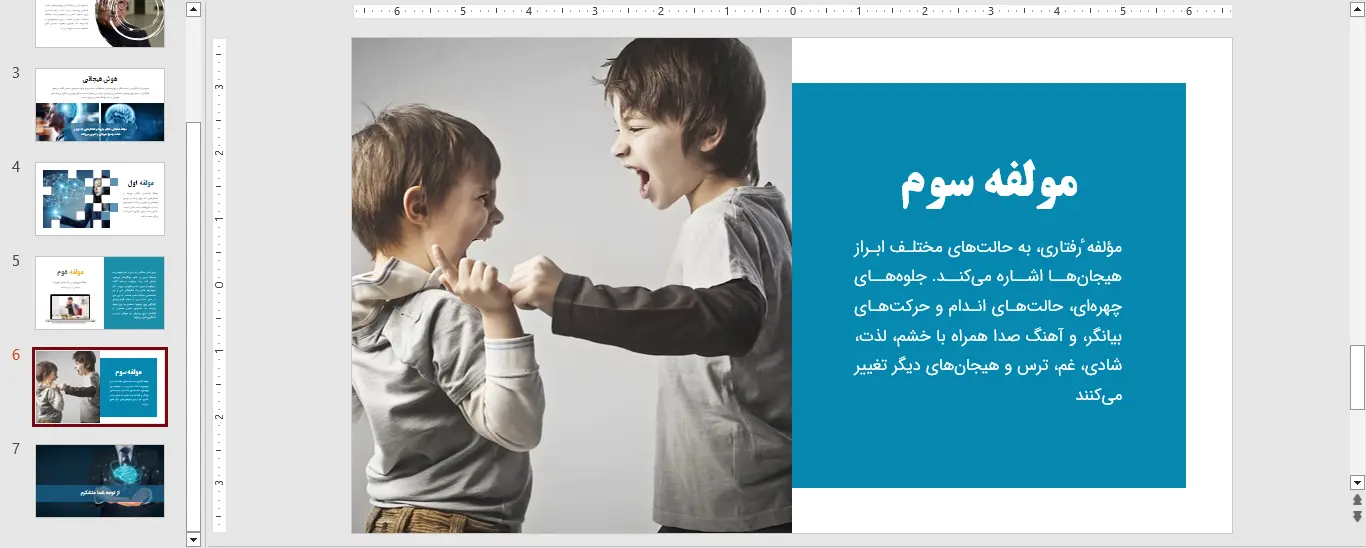The image size is (1366, 548).
Task: Click the thumbnail pane scrollbar up arrow
Action: (194, 9)
